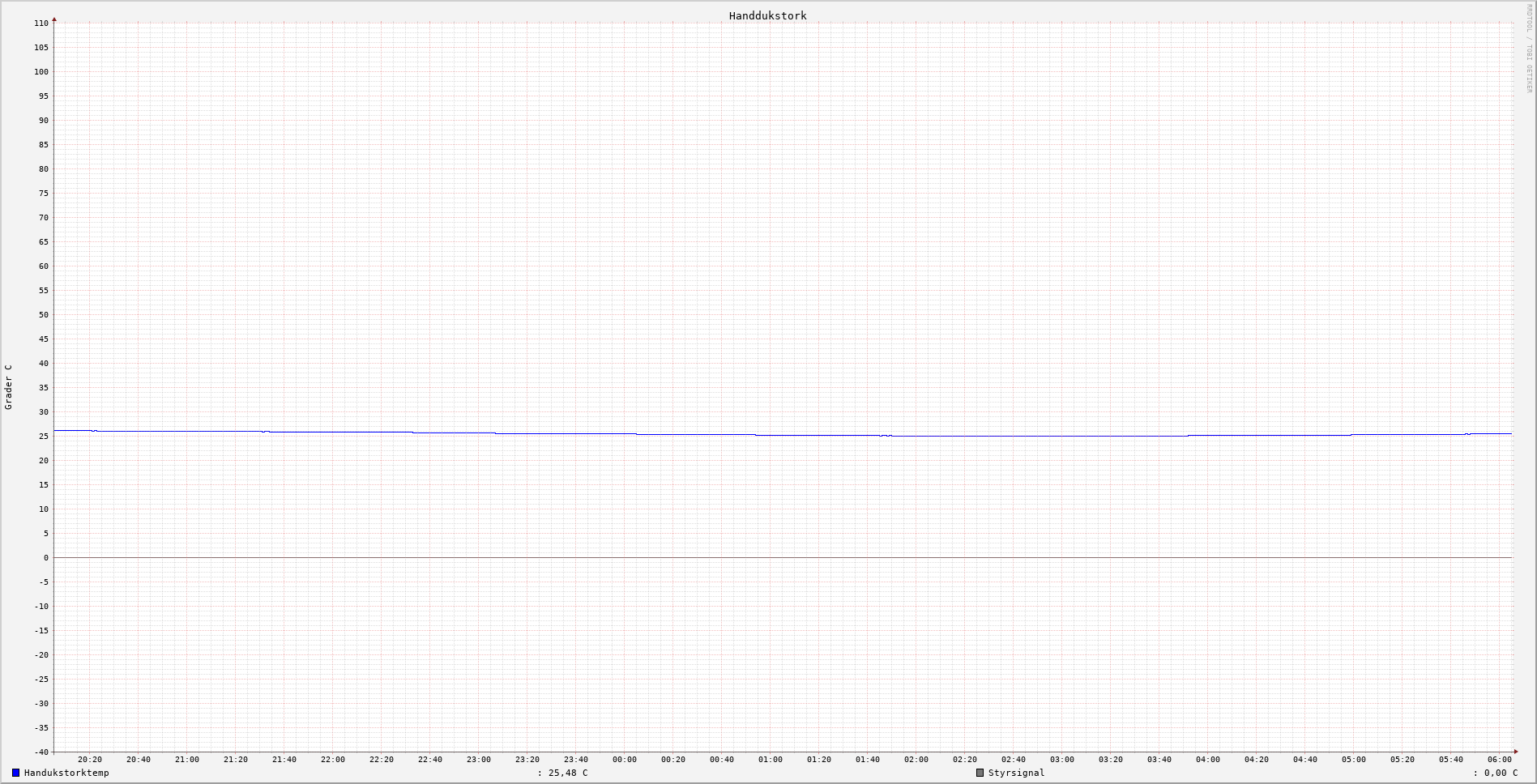
Task: Select the Handukstorktemp legend label
Action: 66,773
